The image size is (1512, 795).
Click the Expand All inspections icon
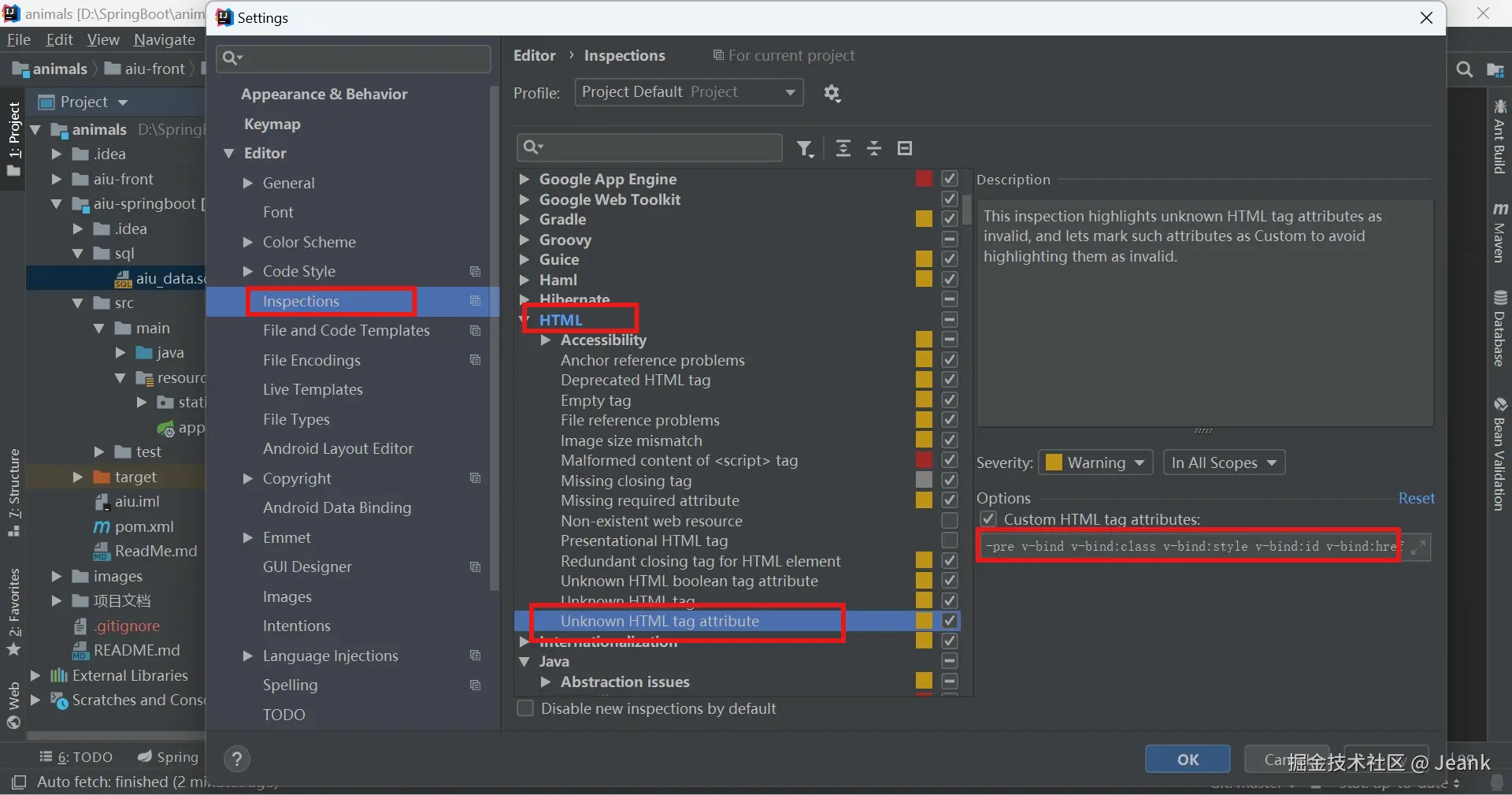843,148
